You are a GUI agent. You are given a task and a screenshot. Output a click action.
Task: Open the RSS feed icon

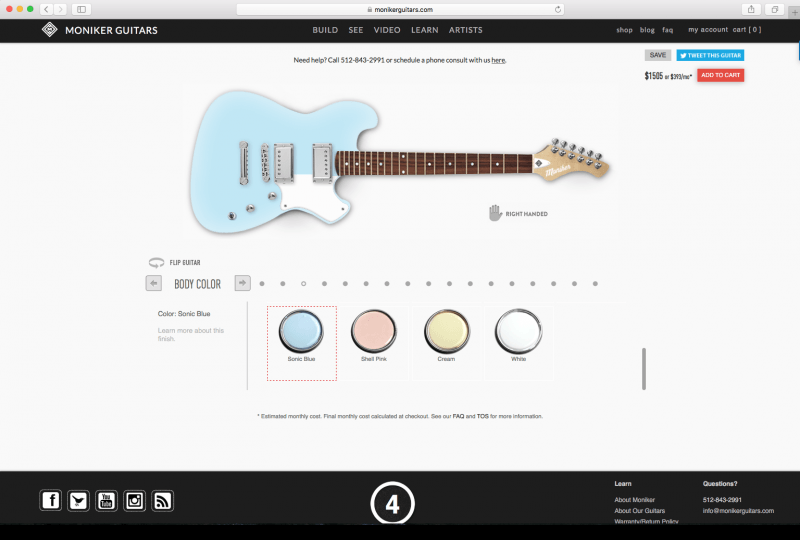tap(162, 501)
